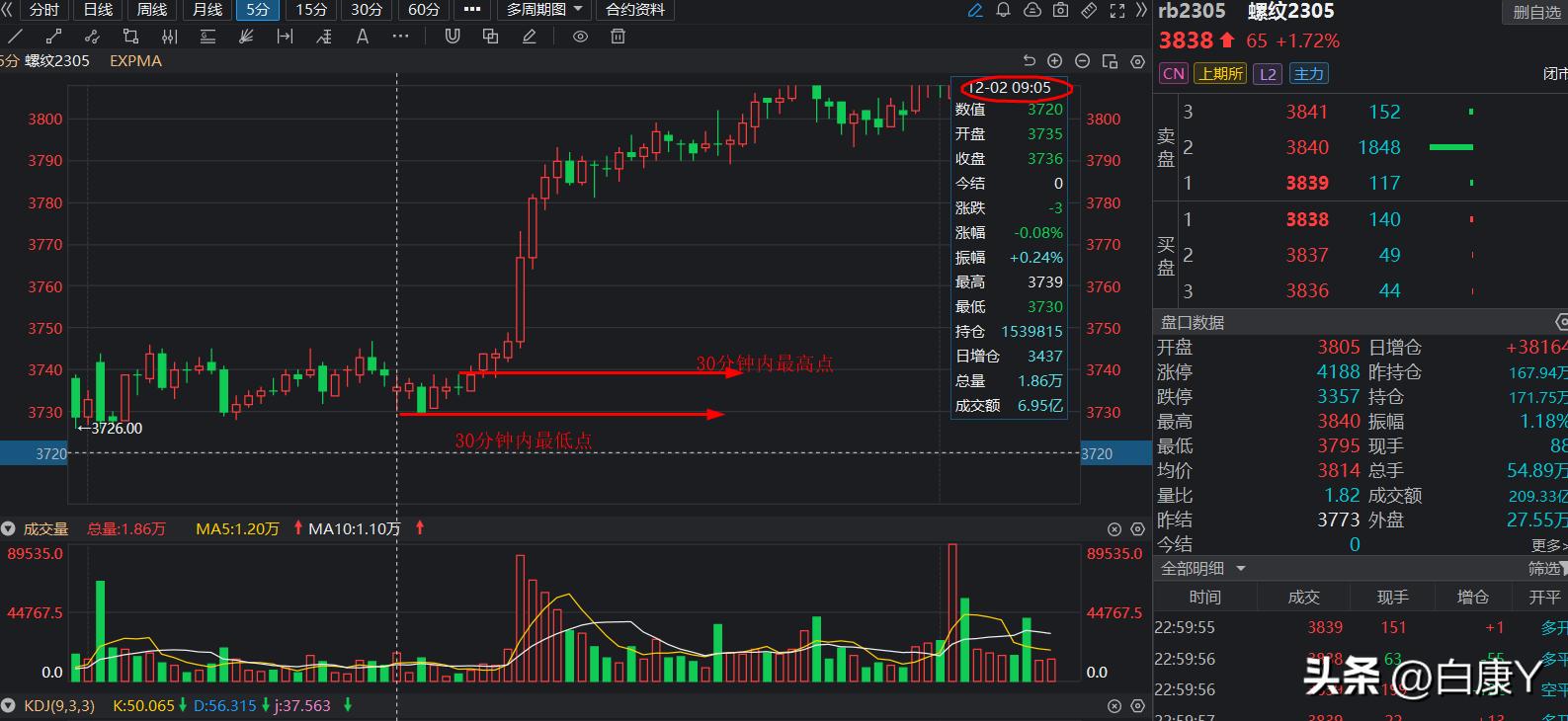Open 全部明细 dropdown
The height and width of the screenshot is (721, 1568).
click(1202, 569)
